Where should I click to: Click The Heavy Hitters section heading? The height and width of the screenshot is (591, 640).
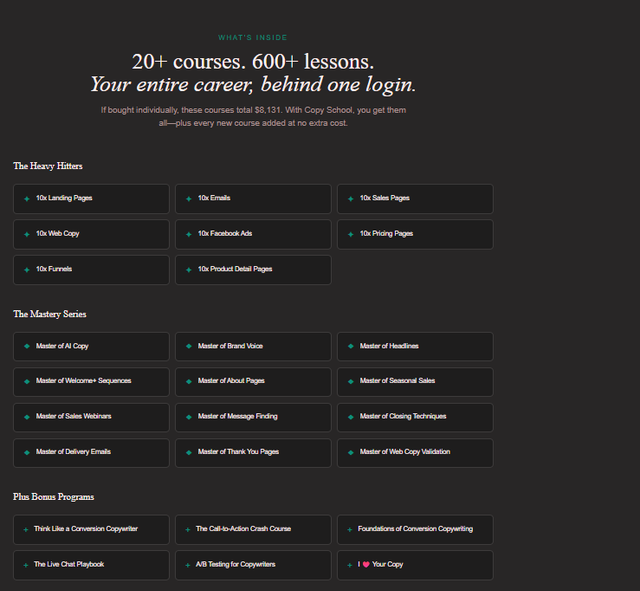pyautogui.click(x=48, y=166)
